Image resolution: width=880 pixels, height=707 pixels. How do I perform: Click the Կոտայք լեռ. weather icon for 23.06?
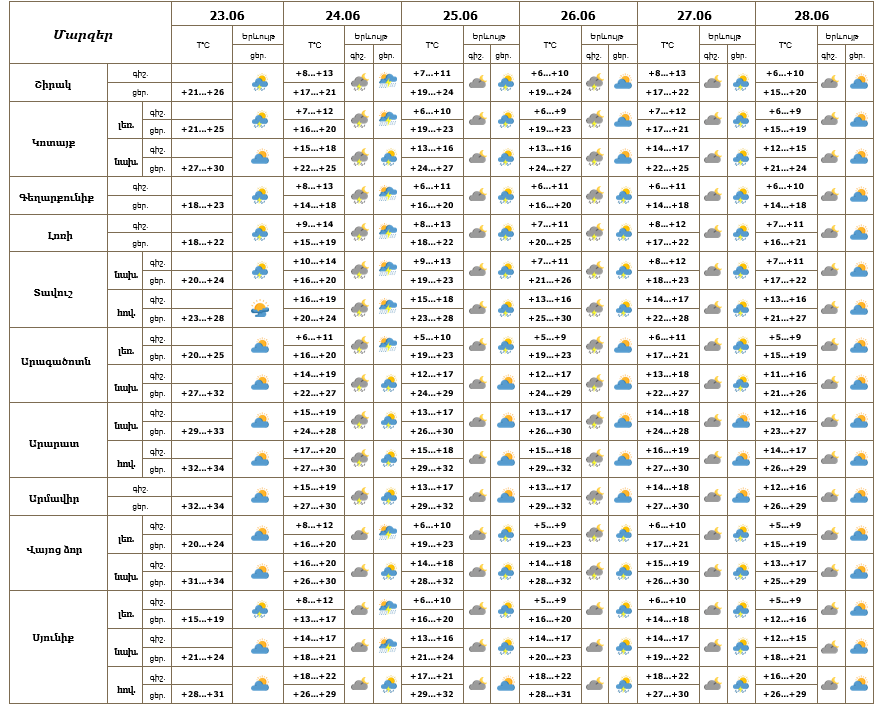[x=259, y=120]
